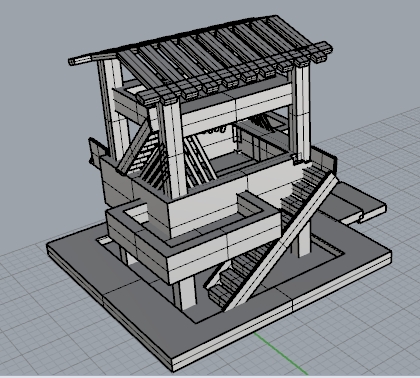This screenshot has width=420, height=378.
Task: Click the front corner column beneath the roof
Action: pos(173,150)
